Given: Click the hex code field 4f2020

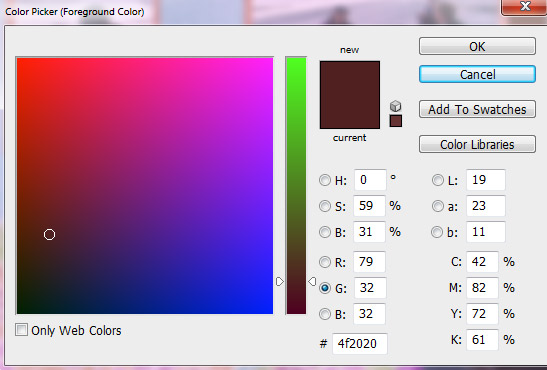Looking at the screenshot, I should [x=360, y=344].
